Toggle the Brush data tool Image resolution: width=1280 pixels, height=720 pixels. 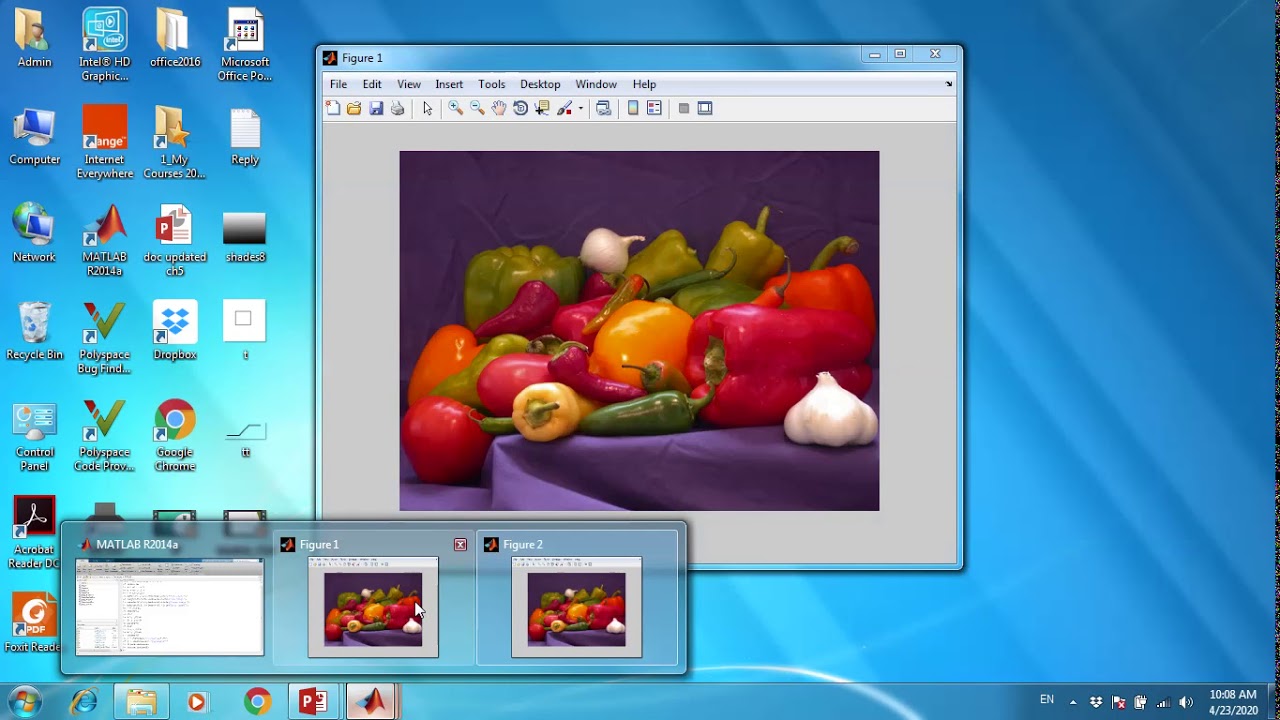click(x=564, y=108)
